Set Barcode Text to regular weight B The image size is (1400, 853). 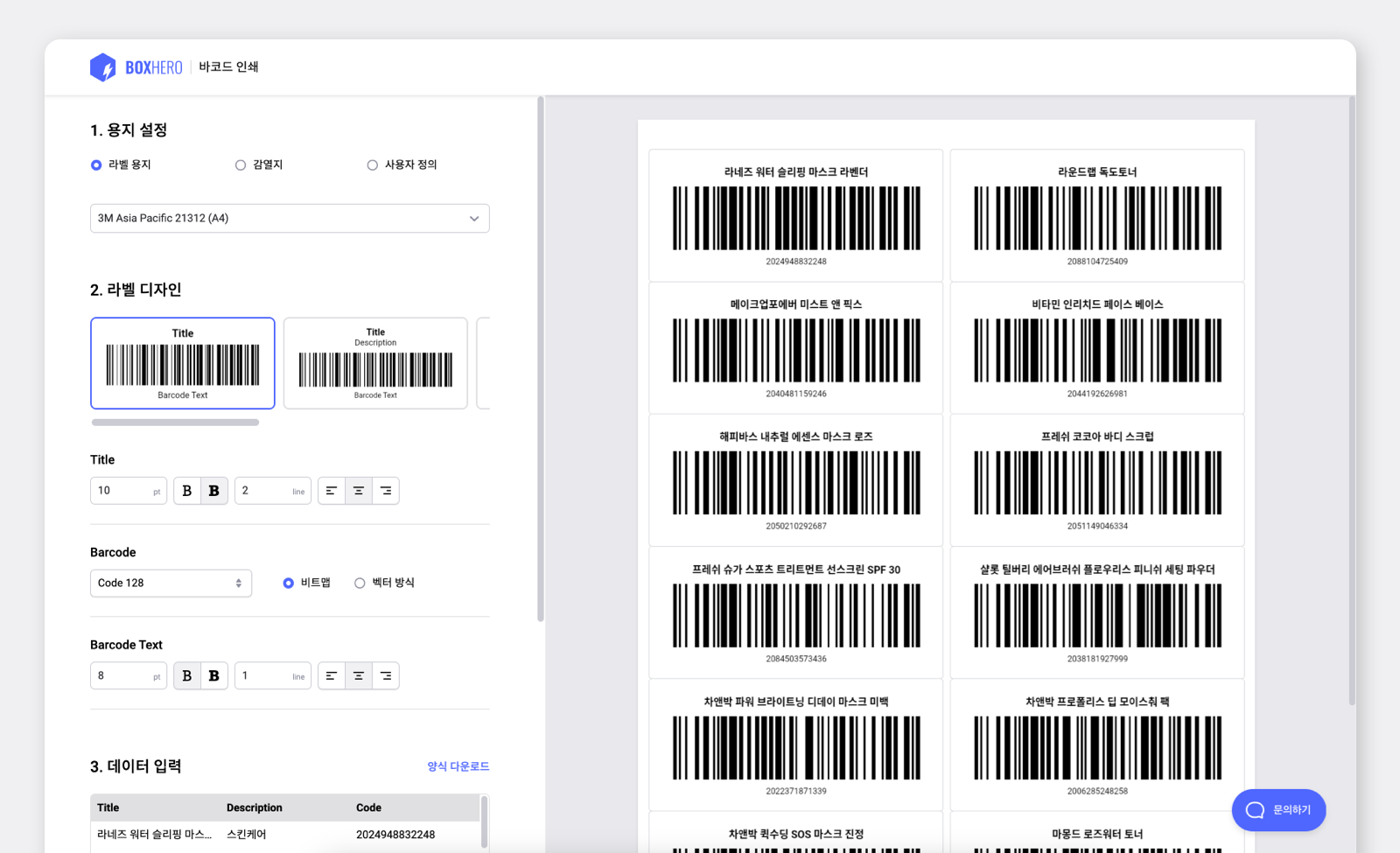[x=186, y=675]
